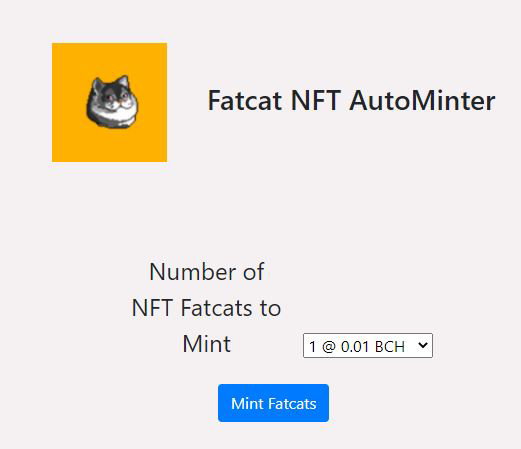Click the "Fatcat NFT AutoMinter" heading
Viewport: 521px width, 449px height.
click(x=351, y=100)
